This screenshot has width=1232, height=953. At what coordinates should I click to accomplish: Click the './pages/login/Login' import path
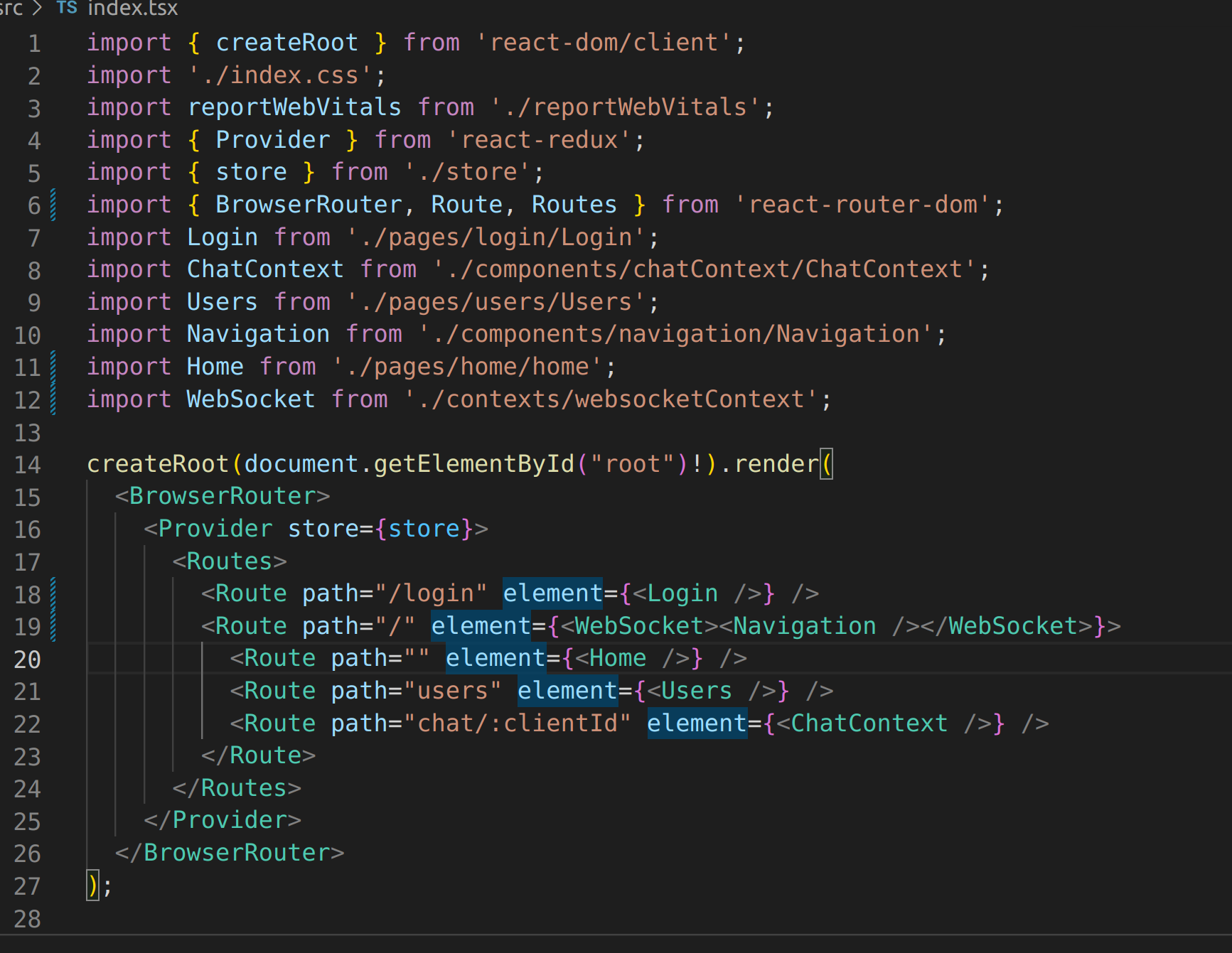(496, 237)
